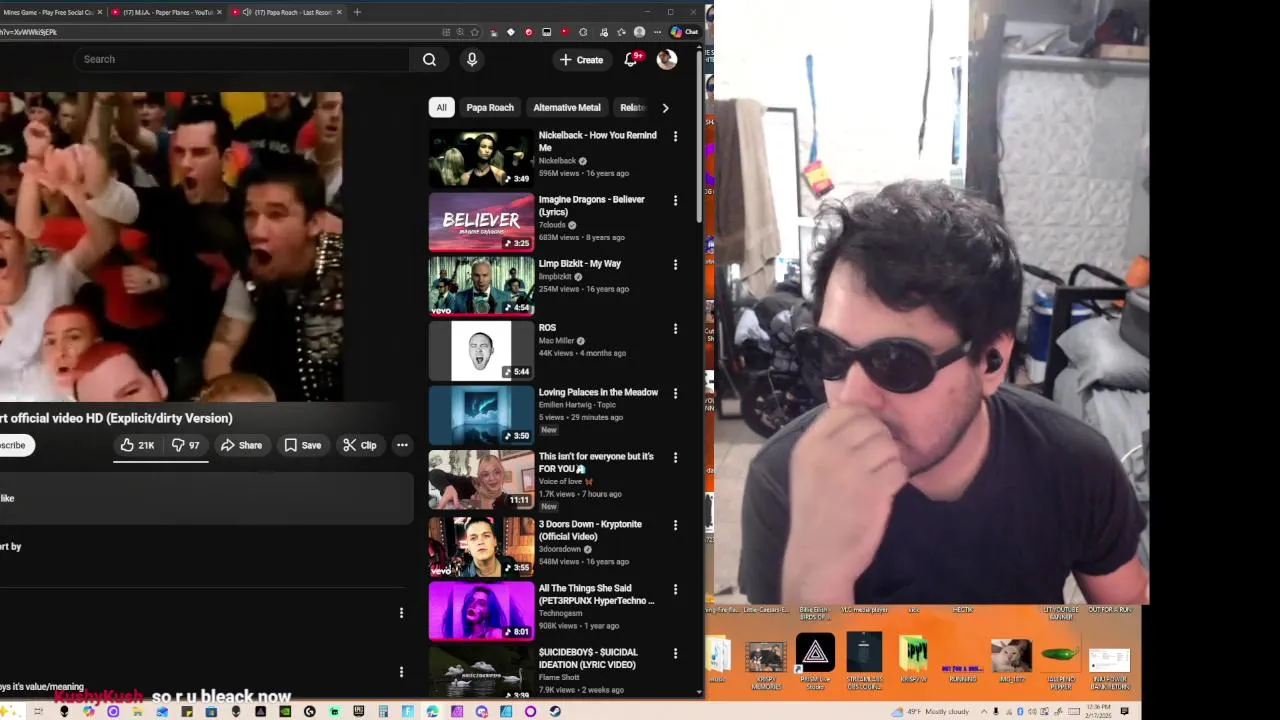Open NVIDIA app from taskbar
Viewport: 1280px width, 720px height.
285,711
